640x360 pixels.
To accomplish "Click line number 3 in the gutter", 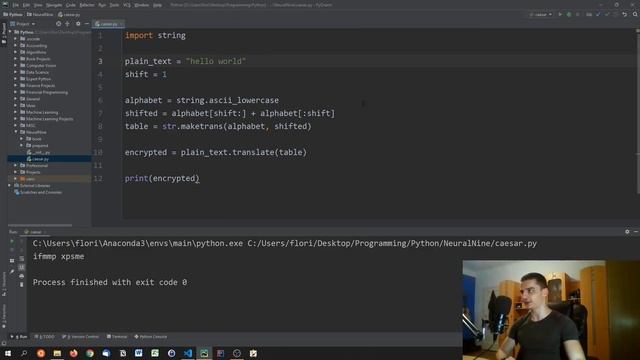I will pyautogui.click(x=100, y=61).
